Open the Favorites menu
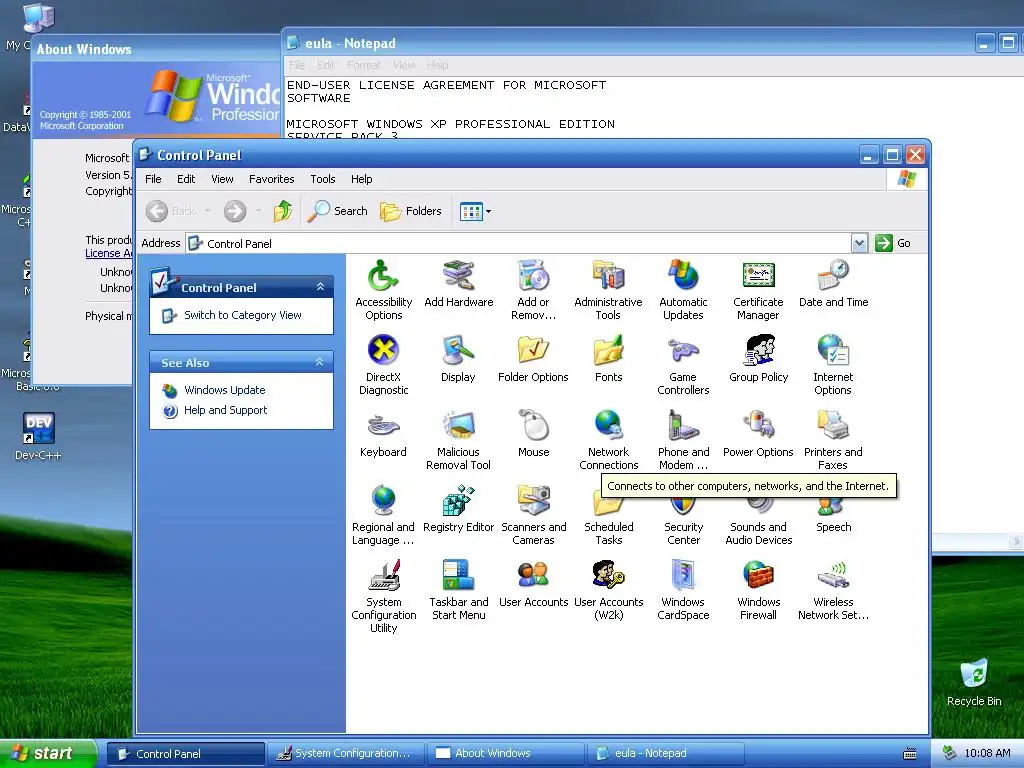Image resolution: width=1024 pixels, height=768 pixels. click(x=272, y=179)
